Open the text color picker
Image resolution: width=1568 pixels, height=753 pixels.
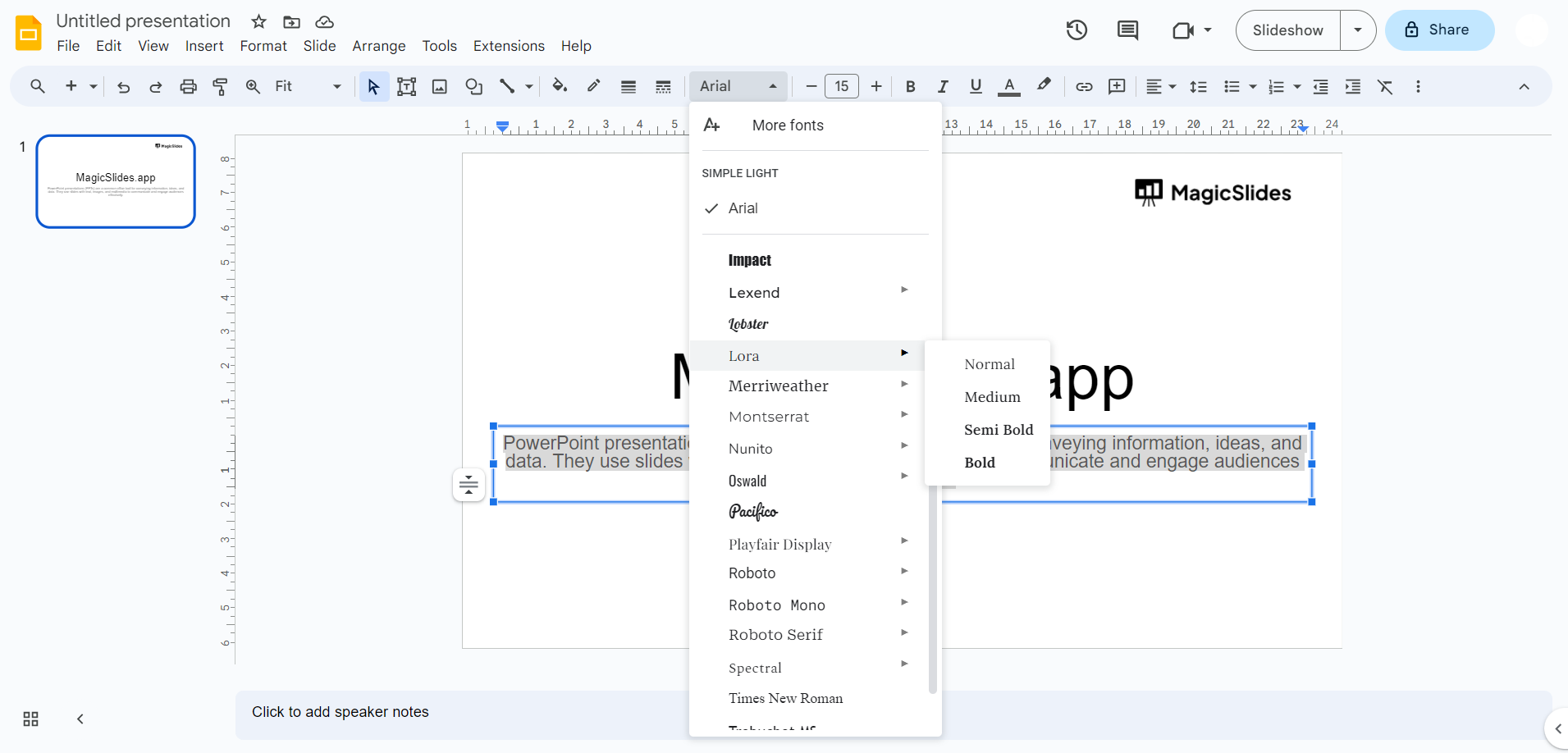[1009, 86]
